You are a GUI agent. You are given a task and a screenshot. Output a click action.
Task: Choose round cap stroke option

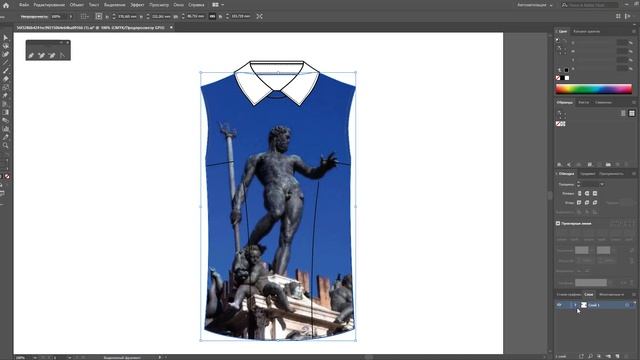click(587, 193)
